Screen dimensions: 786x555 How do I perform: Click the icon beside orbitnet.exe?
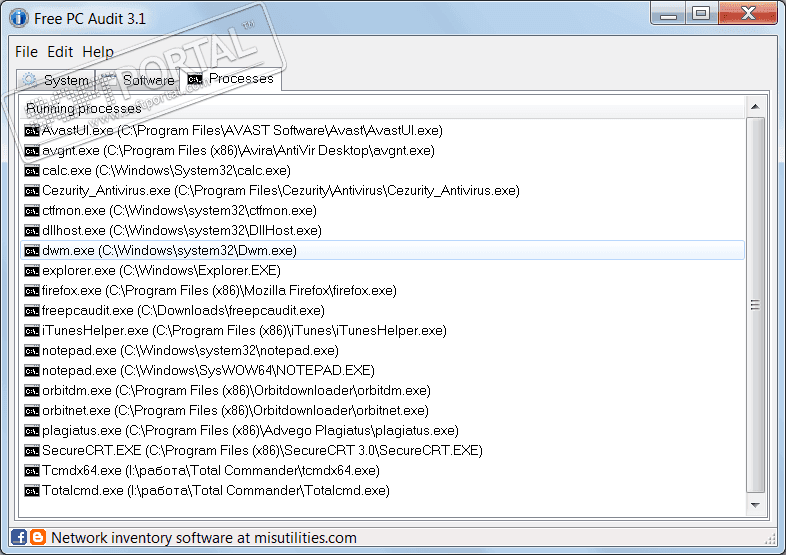click(32, 411)
